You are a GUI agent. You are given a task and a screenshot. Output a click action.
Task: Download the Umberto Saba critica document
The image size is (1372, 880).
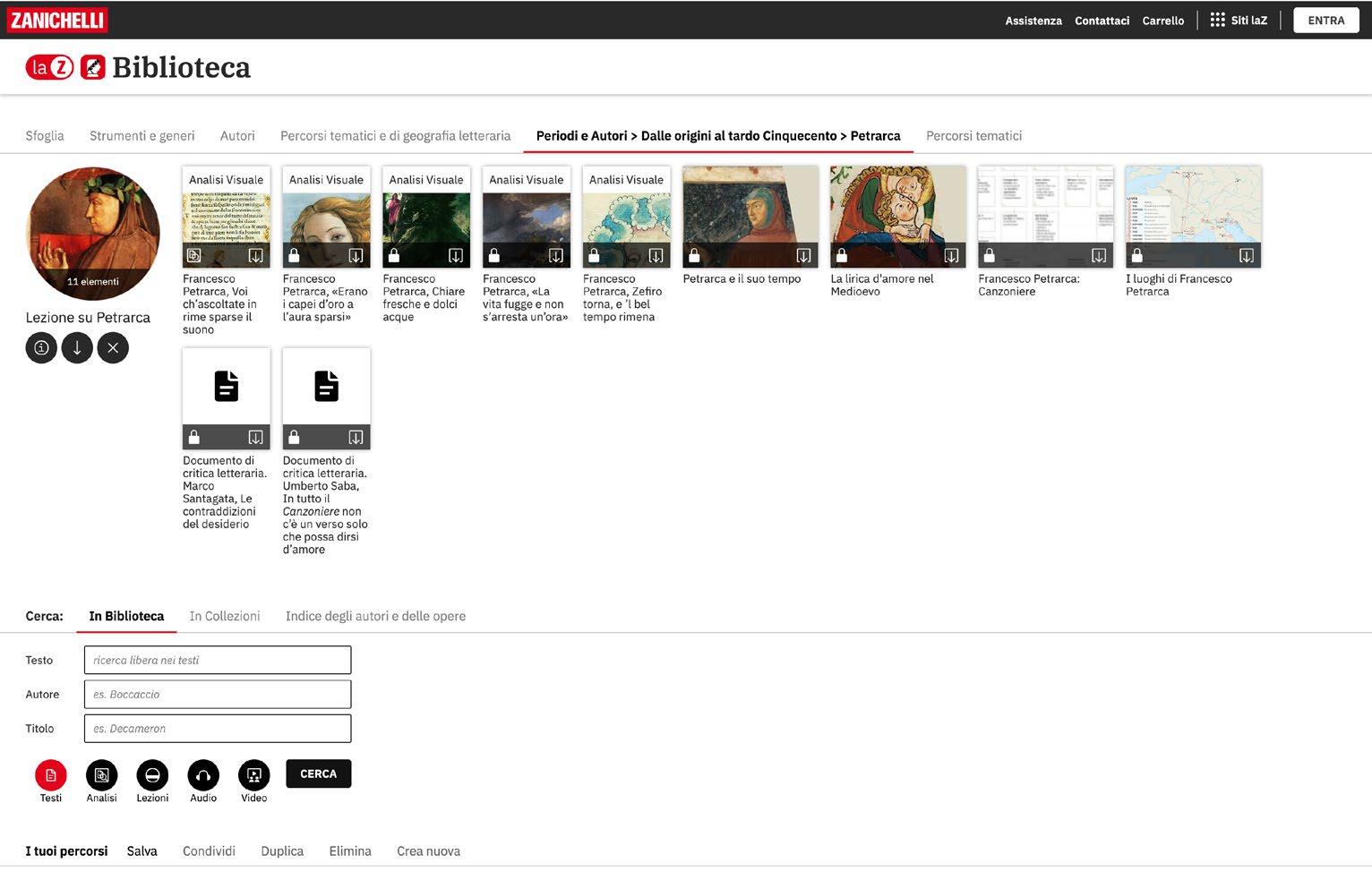356,438
